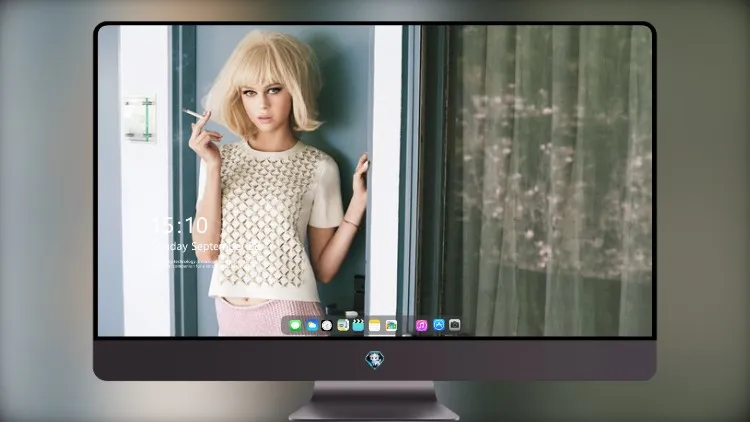Click the 15:10 clock widget
750x422 pixels.
(x=180, y=225)
